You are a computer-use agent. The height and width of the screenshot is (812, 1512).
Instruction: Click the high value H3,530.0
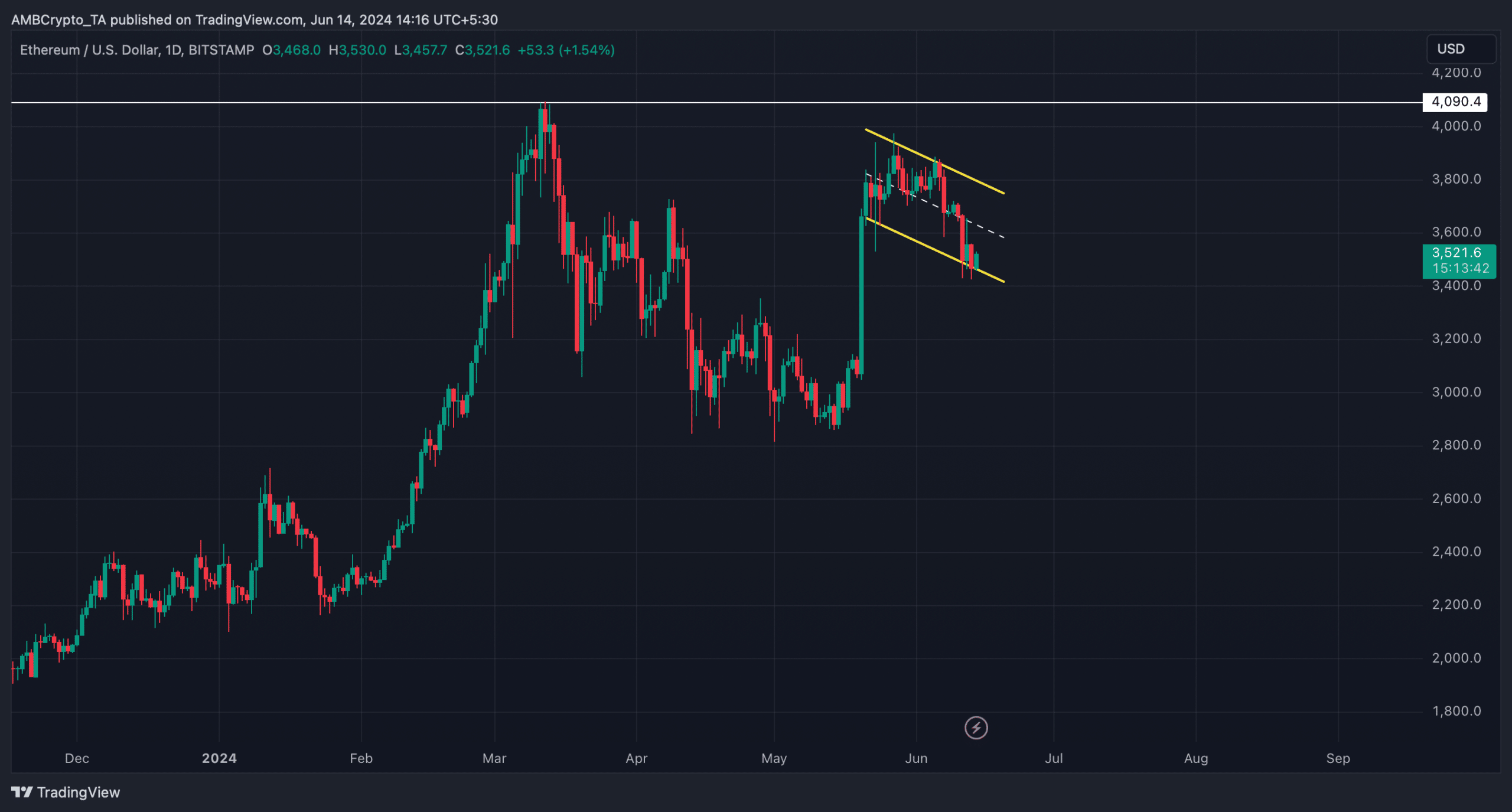tap(357, 50)
